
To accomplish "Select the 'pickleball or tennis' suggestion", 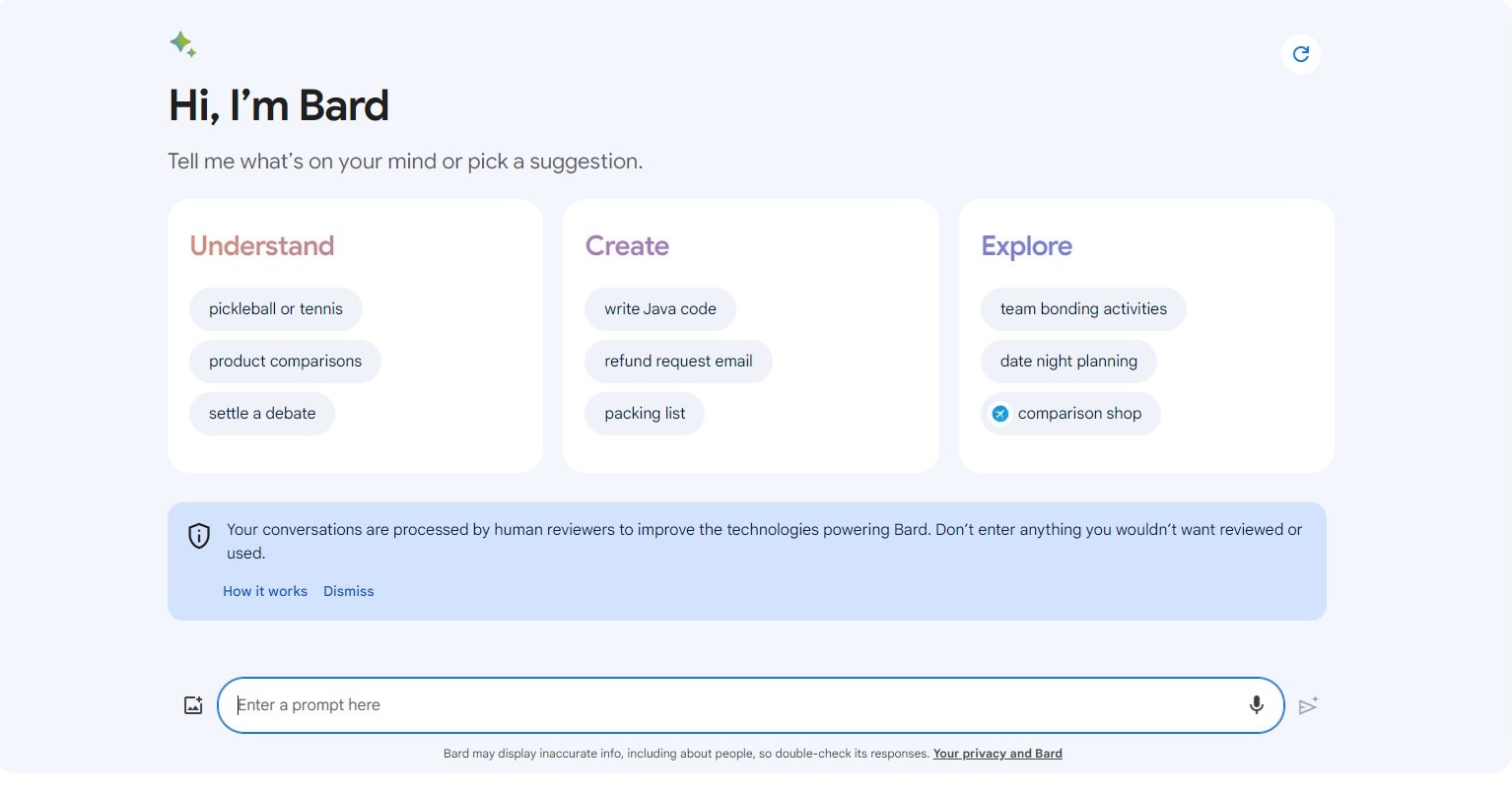I will 276,309.
